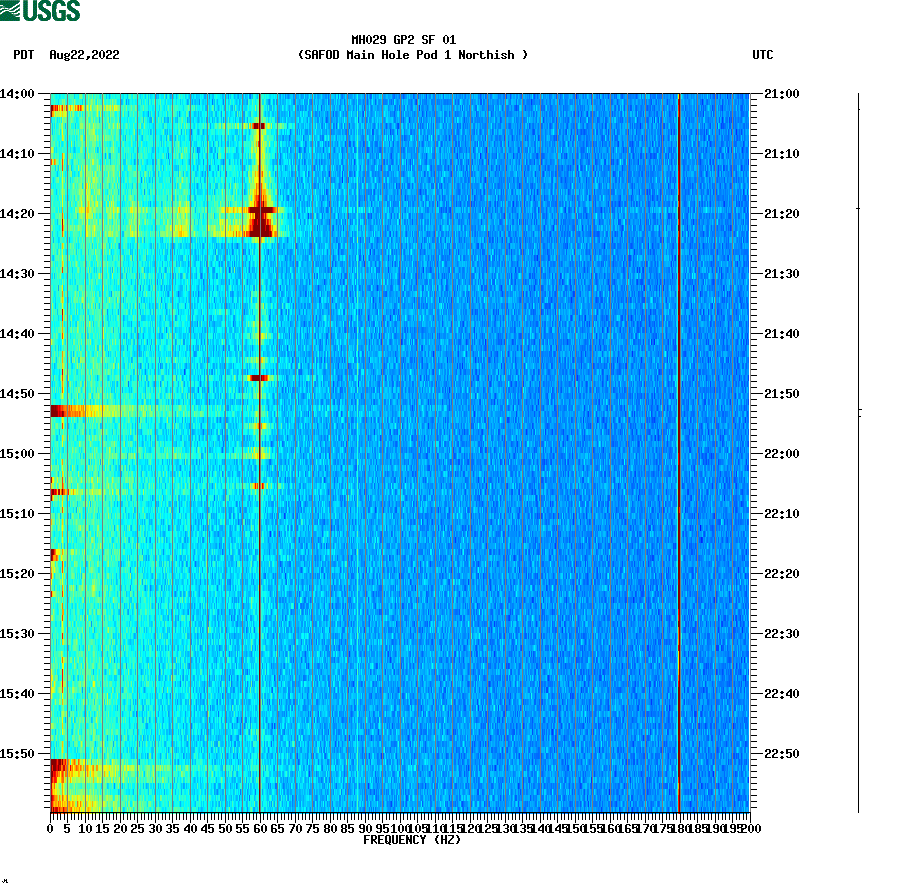Select the date Aug22,2022
This screenshot has width=902, height=892.
84,55
